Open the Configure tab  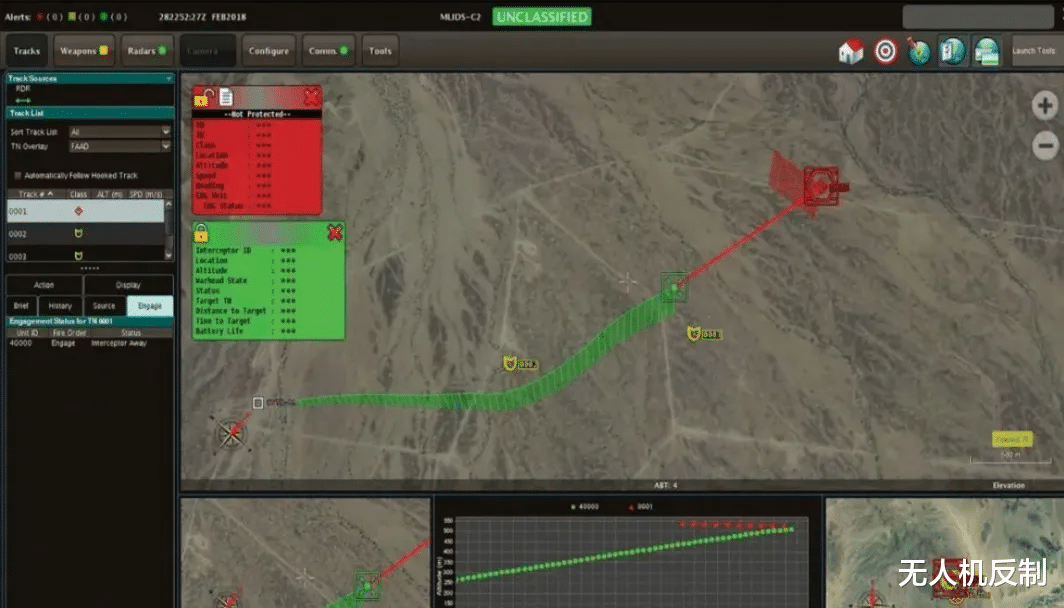coord(269,51)
